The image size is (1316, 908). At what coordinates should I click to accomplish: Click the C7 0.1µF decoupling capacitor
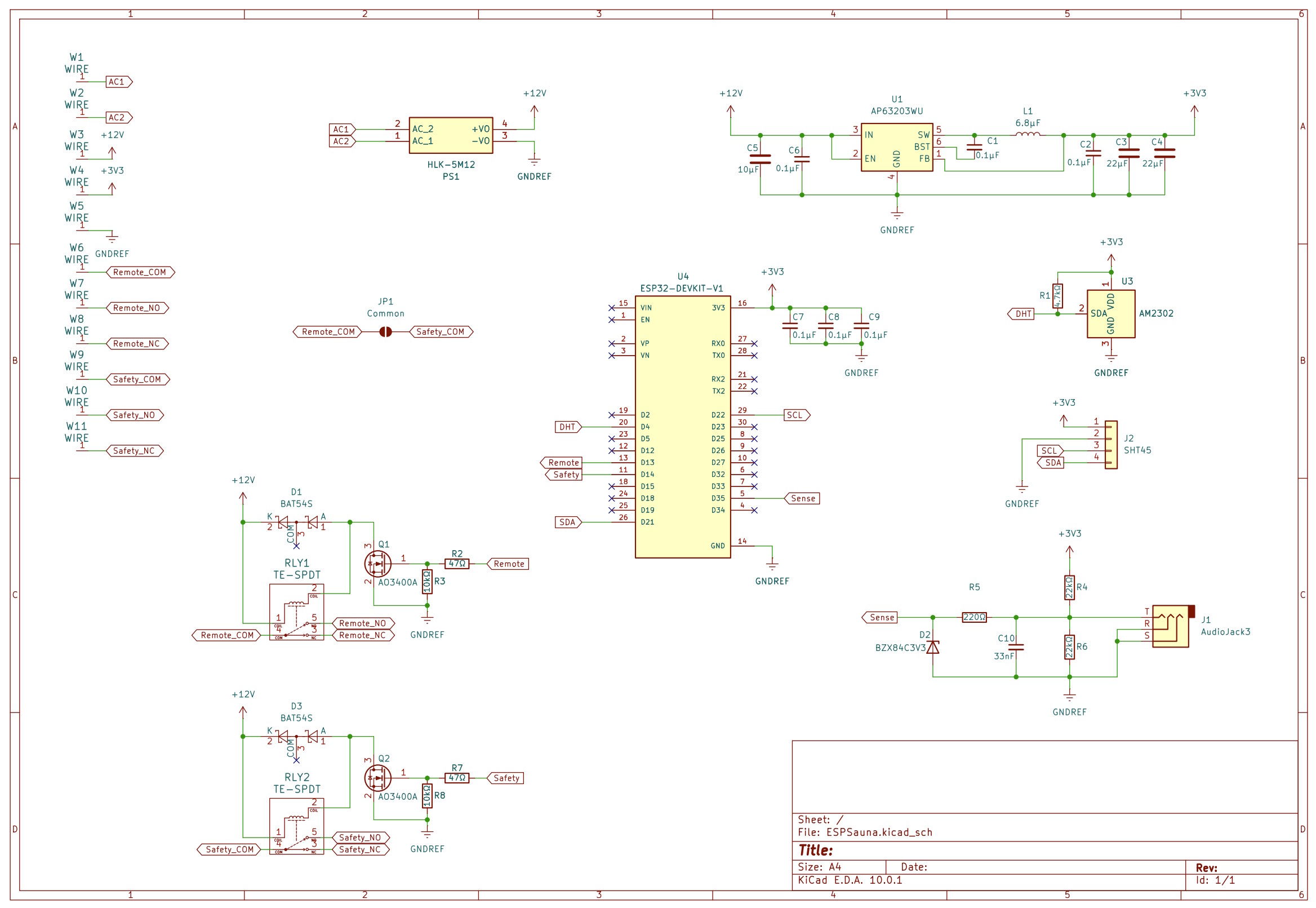pos(790,326)
